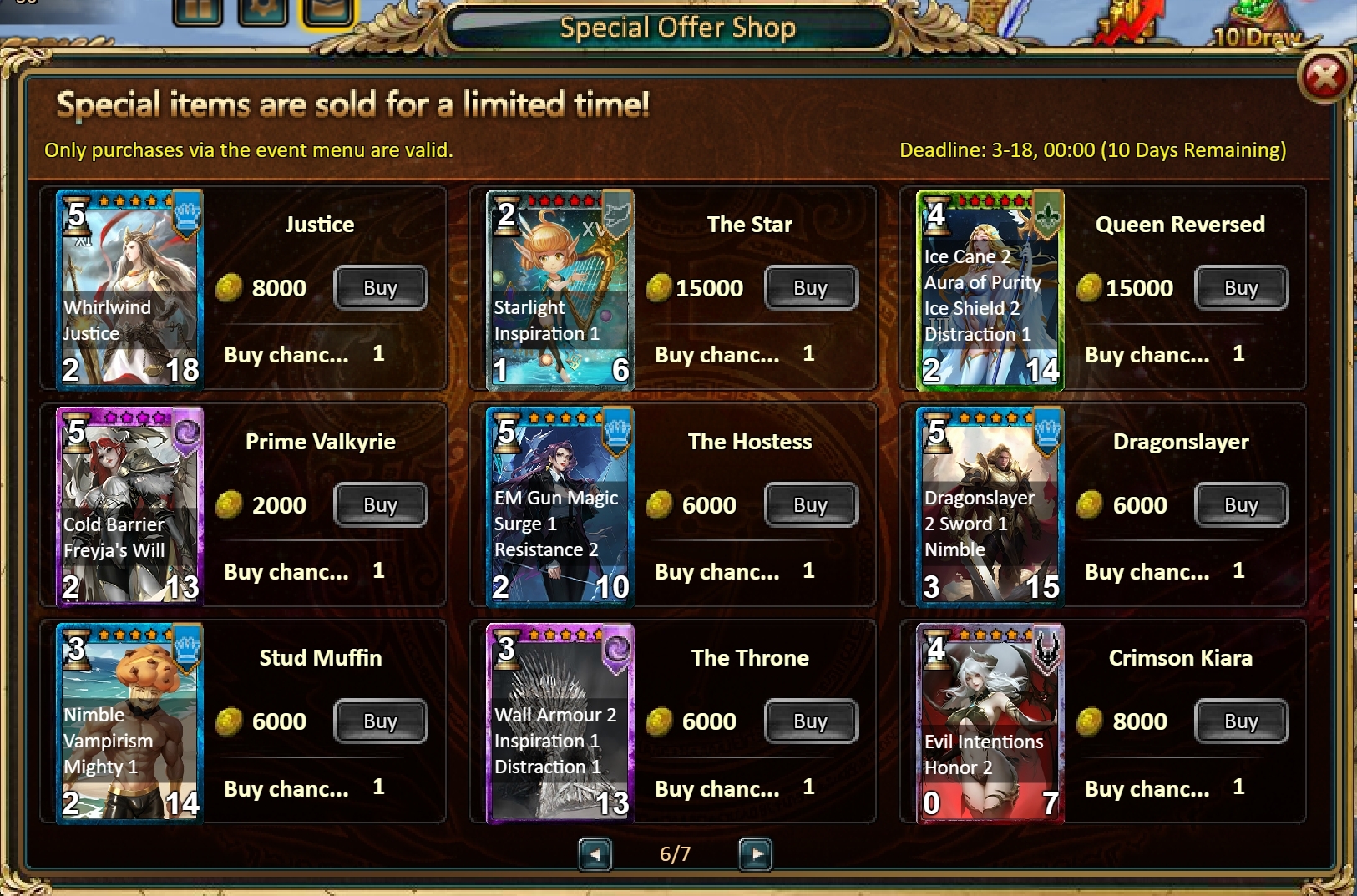The height and width of the screenshot is (896, 1357).
Task: View The Throne card thumbnail
Action: (x=560, y=723)
